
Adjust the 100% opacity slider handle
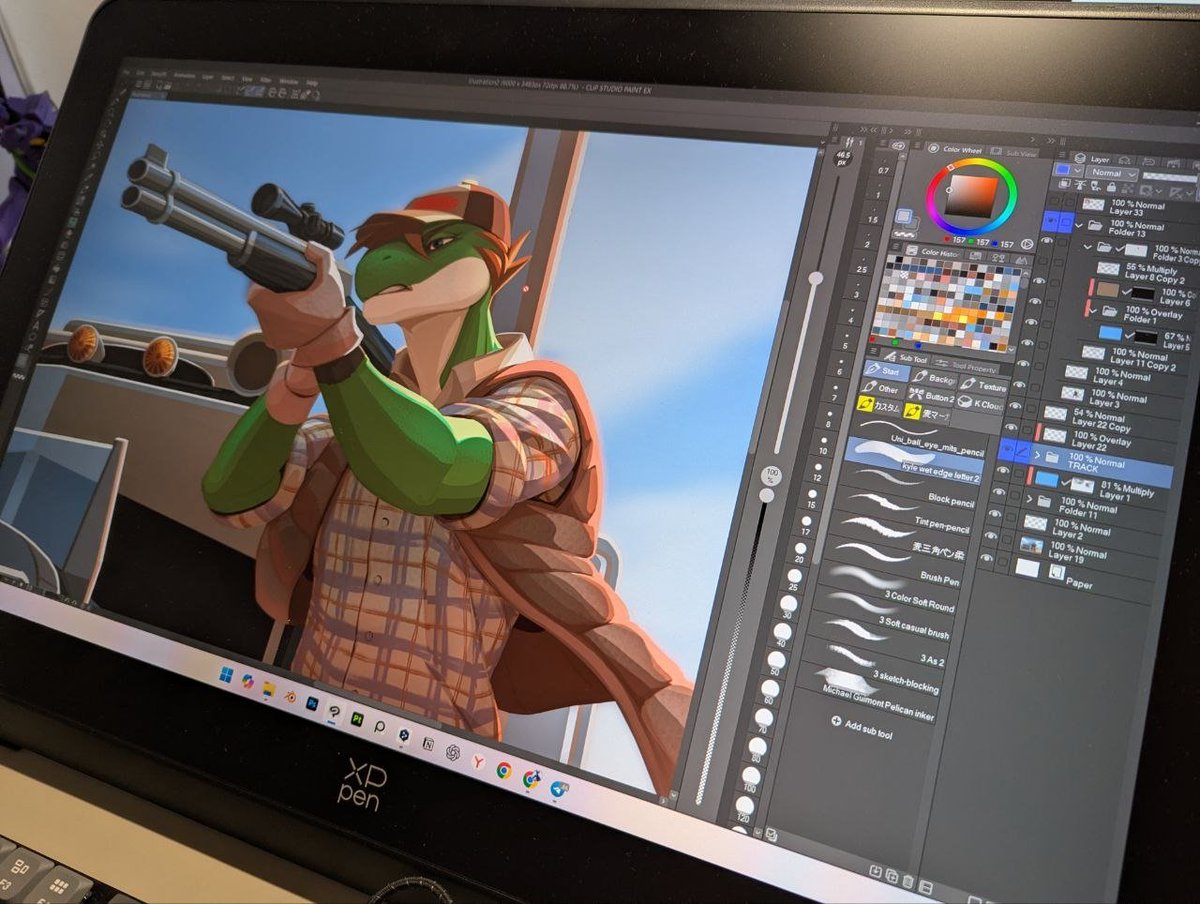pyautogui.click(x=768, y=495)
